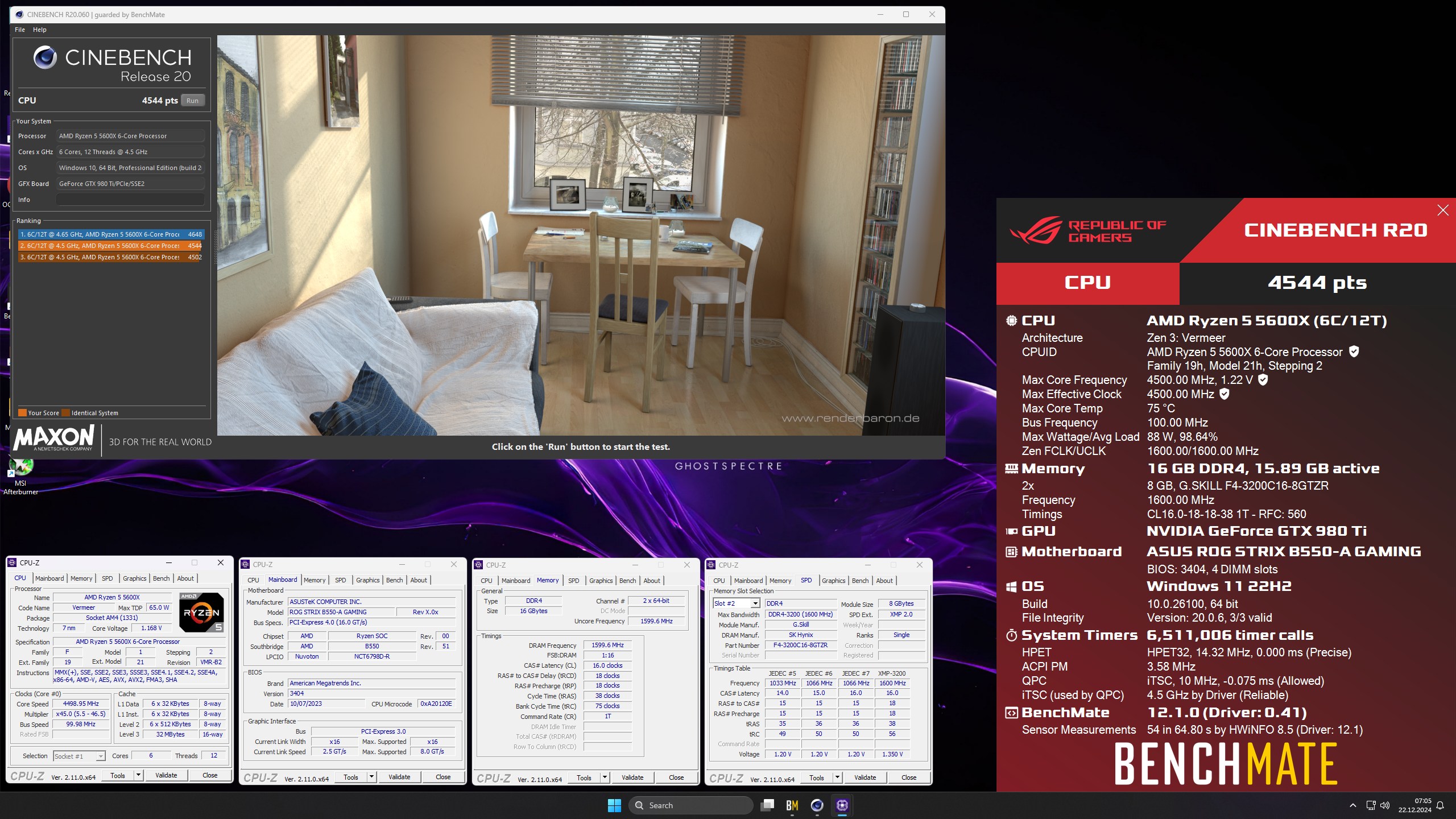
Task: Click Validate in CPU-Z CPU window
Action: (166, 775)
